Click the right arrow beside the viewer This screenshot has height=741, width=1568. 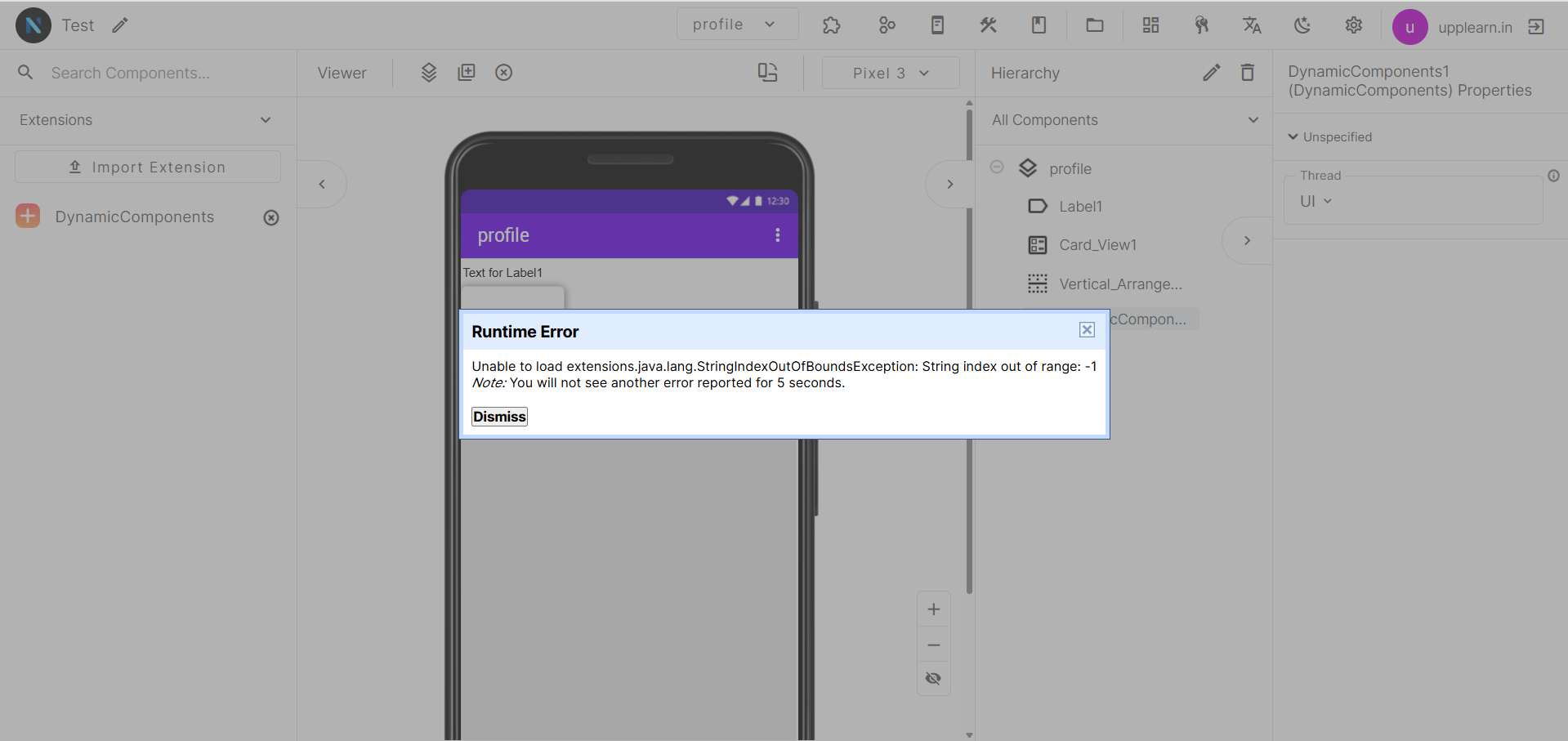[x=949, y=184]
